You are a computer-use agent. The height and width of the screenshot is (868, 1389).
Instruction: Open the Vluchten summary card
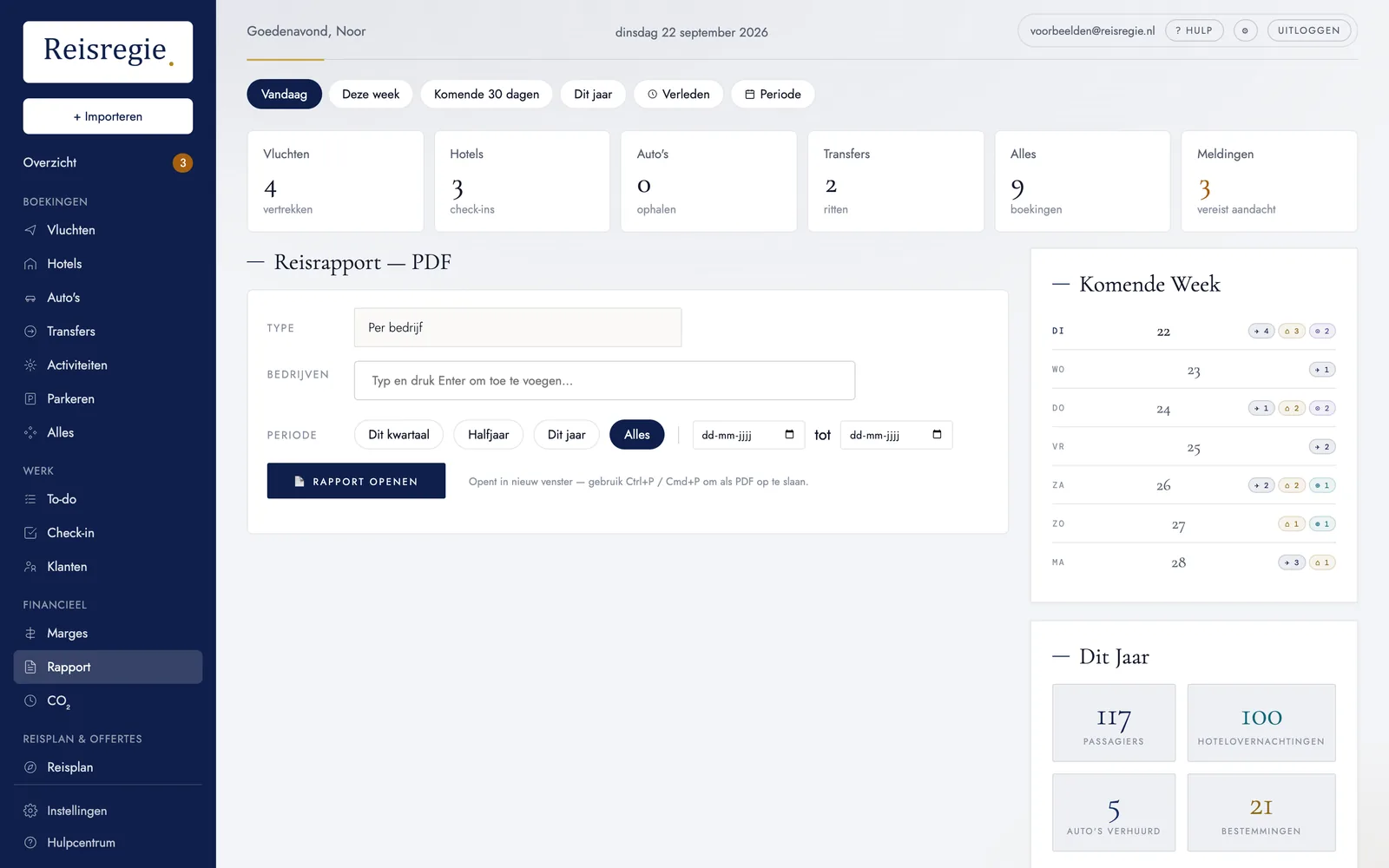tap(335, 181)
